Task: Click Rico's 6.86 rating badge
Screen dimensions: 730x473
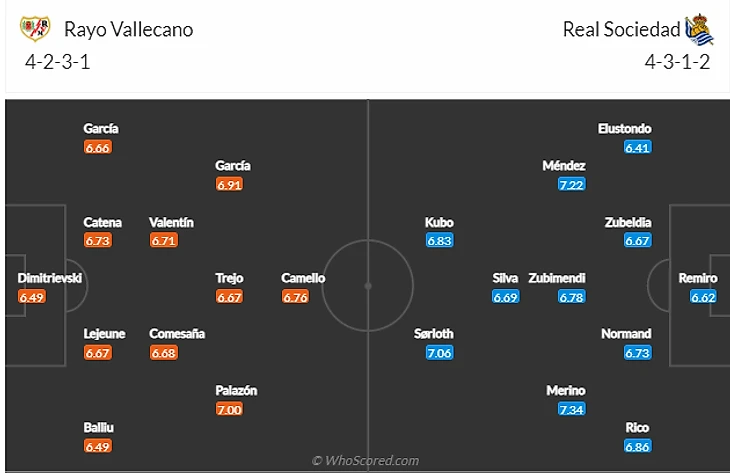Action: pos(637,446)
